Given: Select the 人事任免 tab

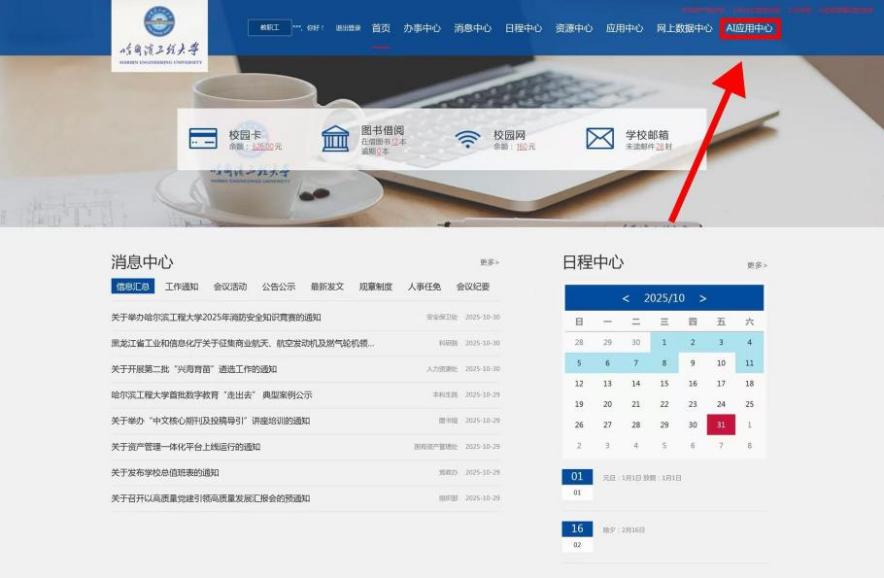Looking at the screenshot, I should (x=424, y=286).
